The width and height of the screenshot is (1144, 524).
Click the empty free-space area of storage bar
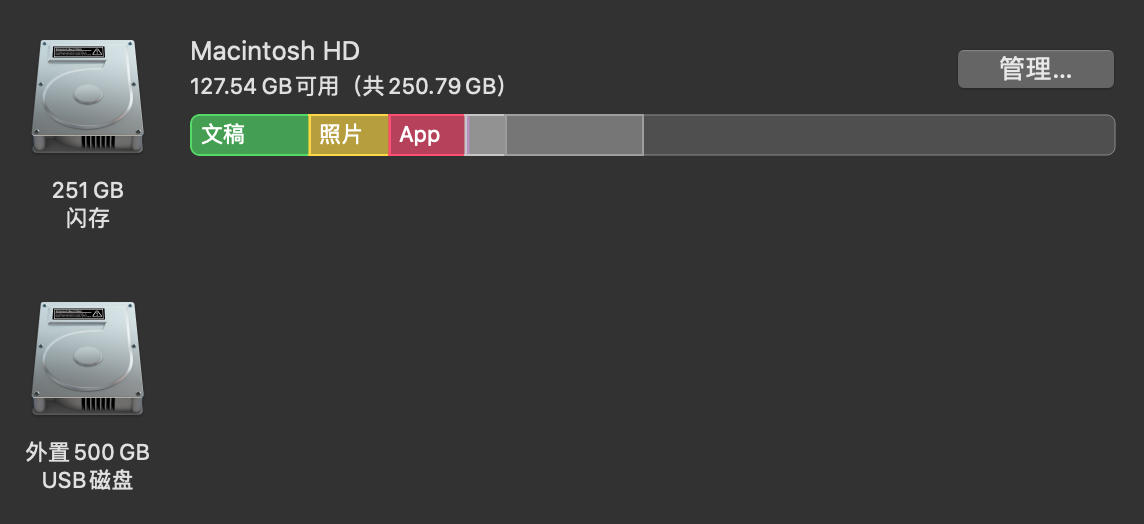(x=878, y=135)
